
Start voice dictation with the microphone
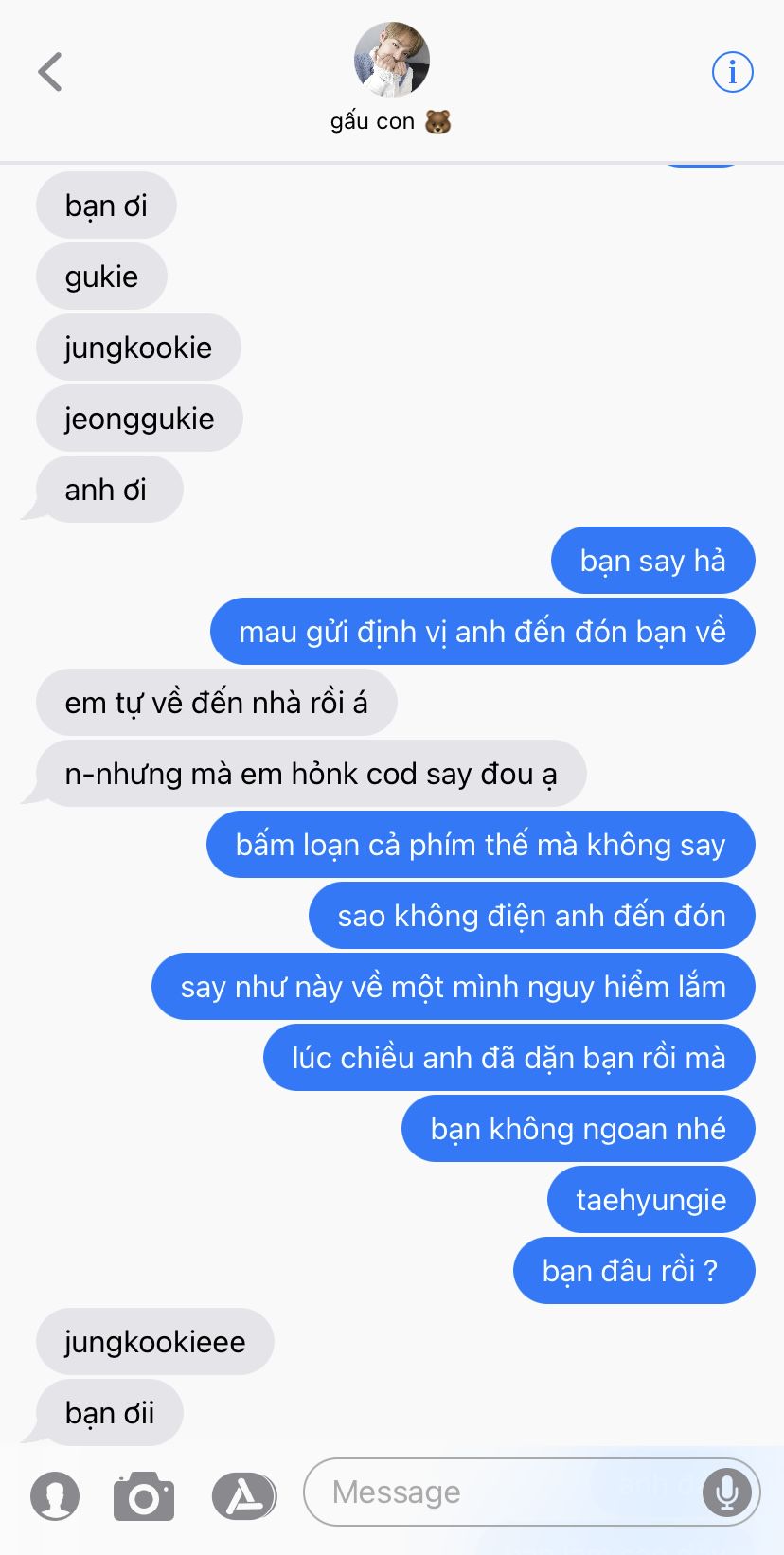coord(727,1492)
